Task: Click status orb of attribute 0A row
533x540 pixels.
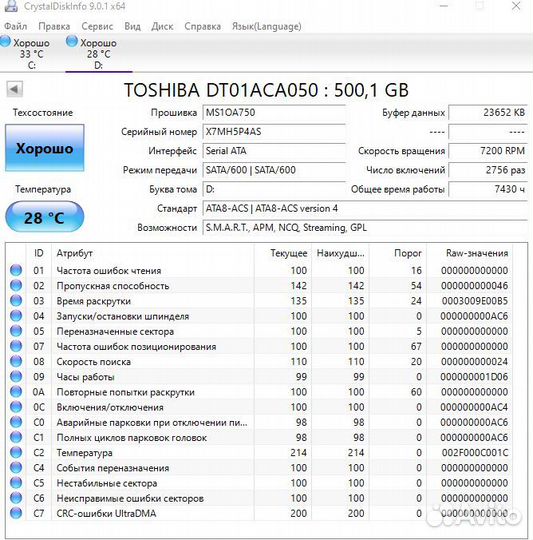Action: point(16,391)
